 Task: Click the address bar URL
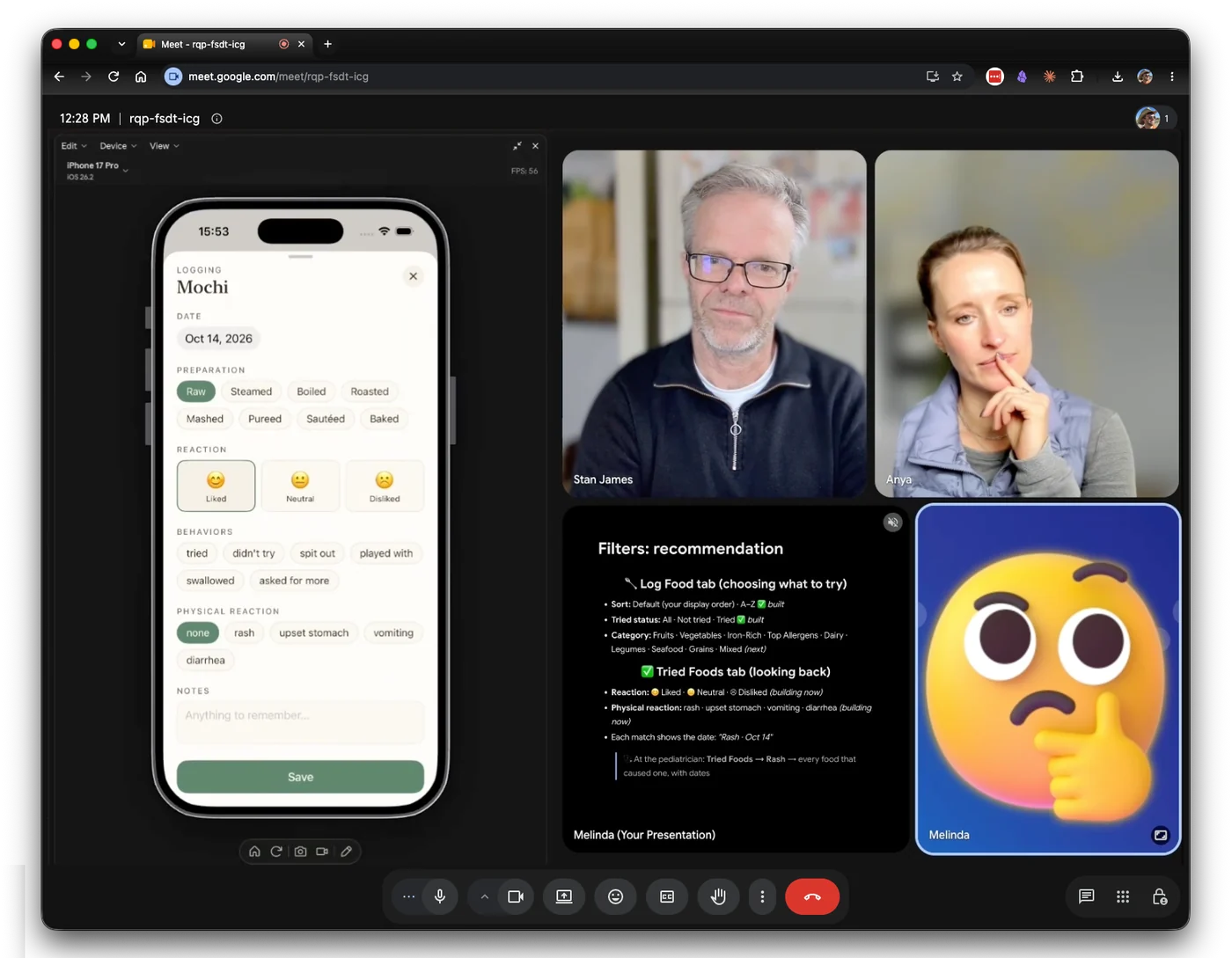(278, 77)
